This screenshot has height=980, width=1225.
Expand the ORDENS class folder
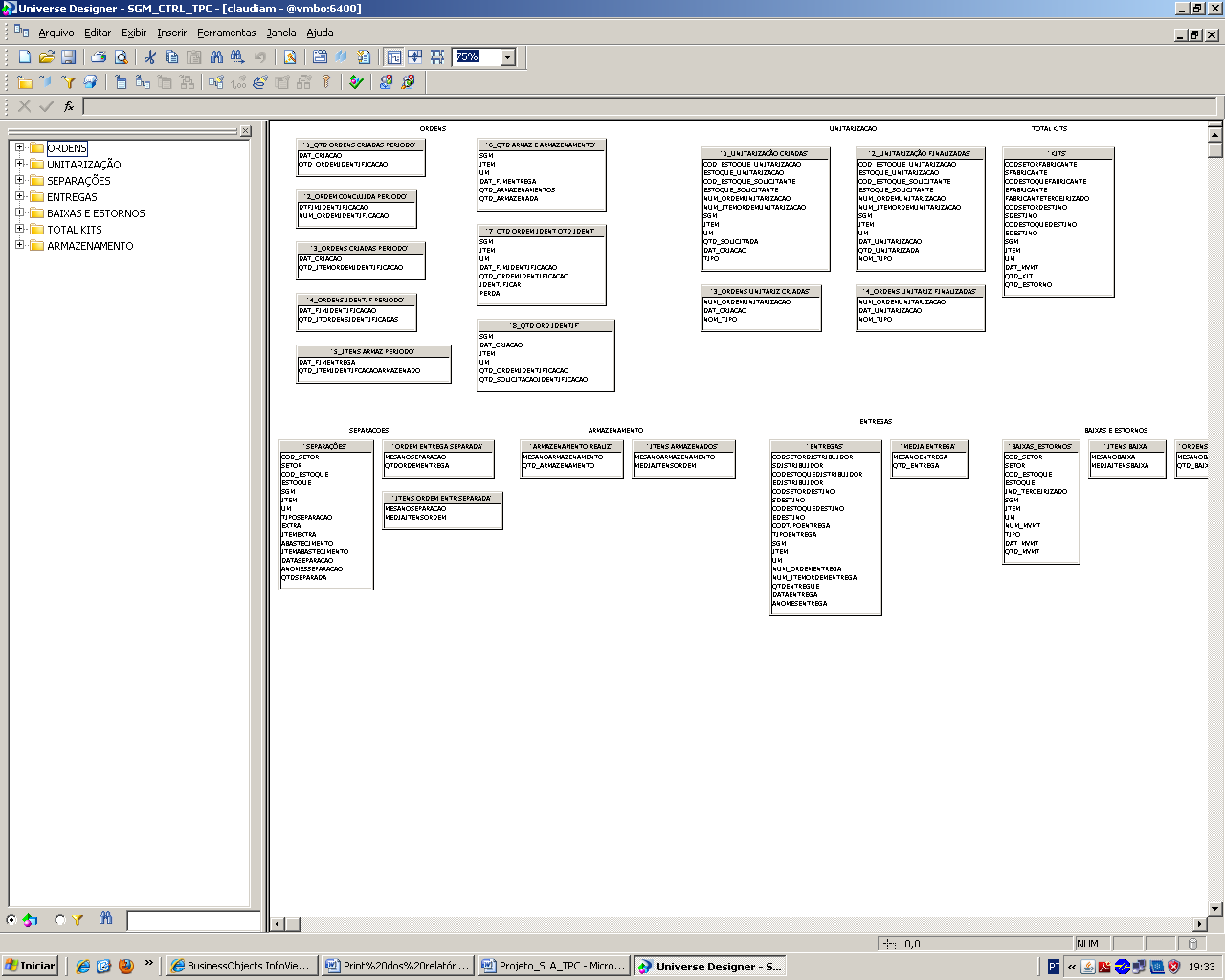pyautogui.click(x=19, y=147)
